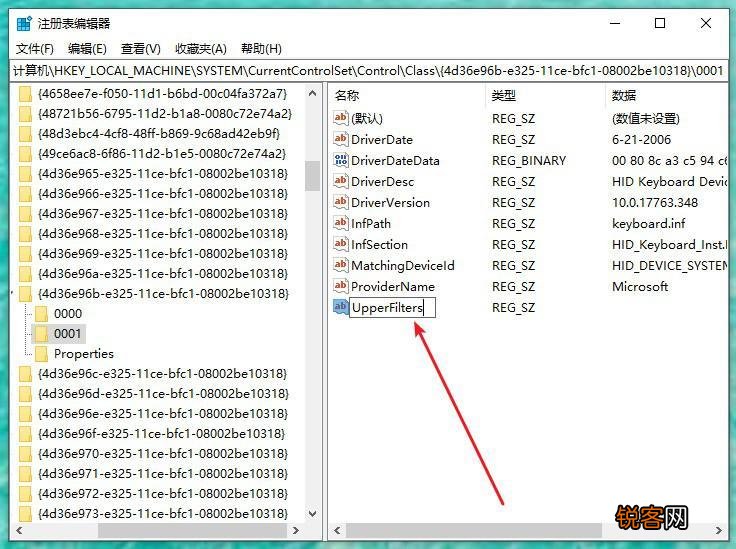Click the tree pane scroll right arrow
Image resolution: width=736 pixels, height=549 pixels.
click(296, 531)
